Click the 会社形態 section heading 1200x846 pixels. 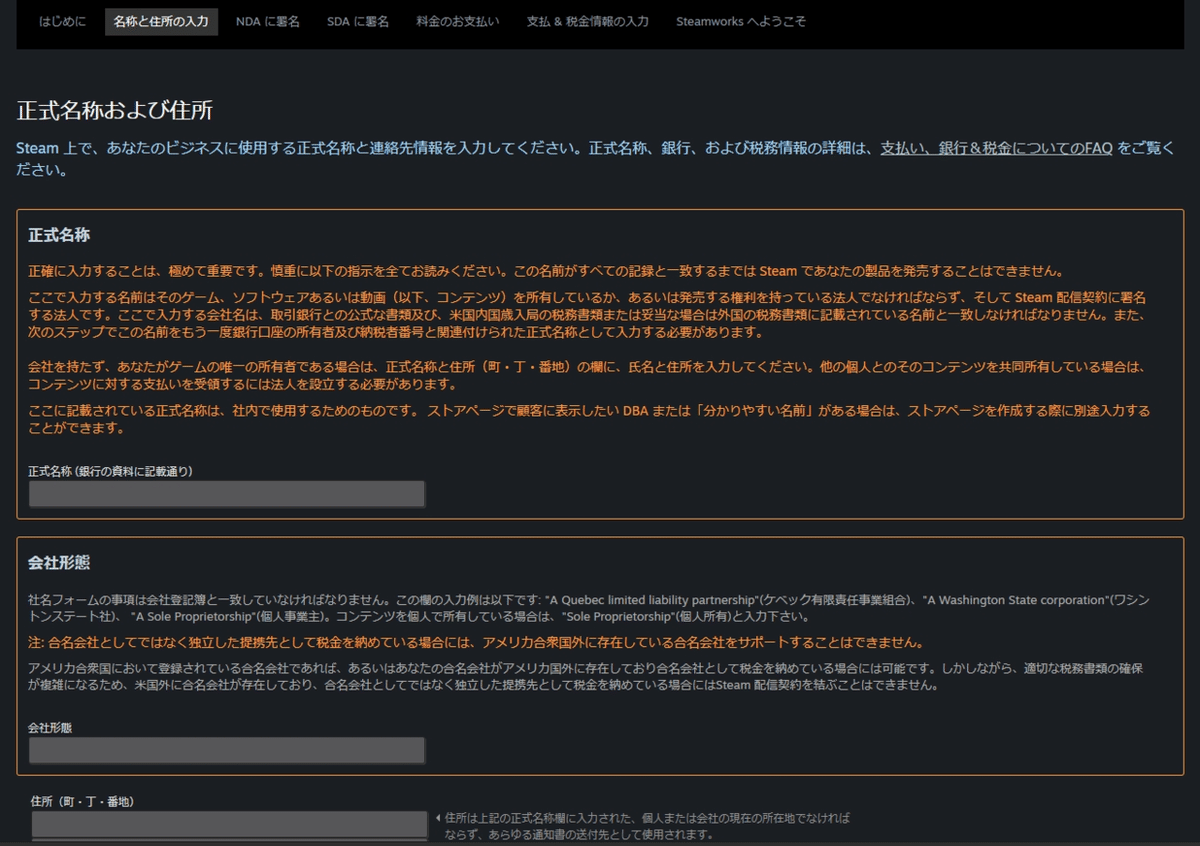click(x=60, y=563)
